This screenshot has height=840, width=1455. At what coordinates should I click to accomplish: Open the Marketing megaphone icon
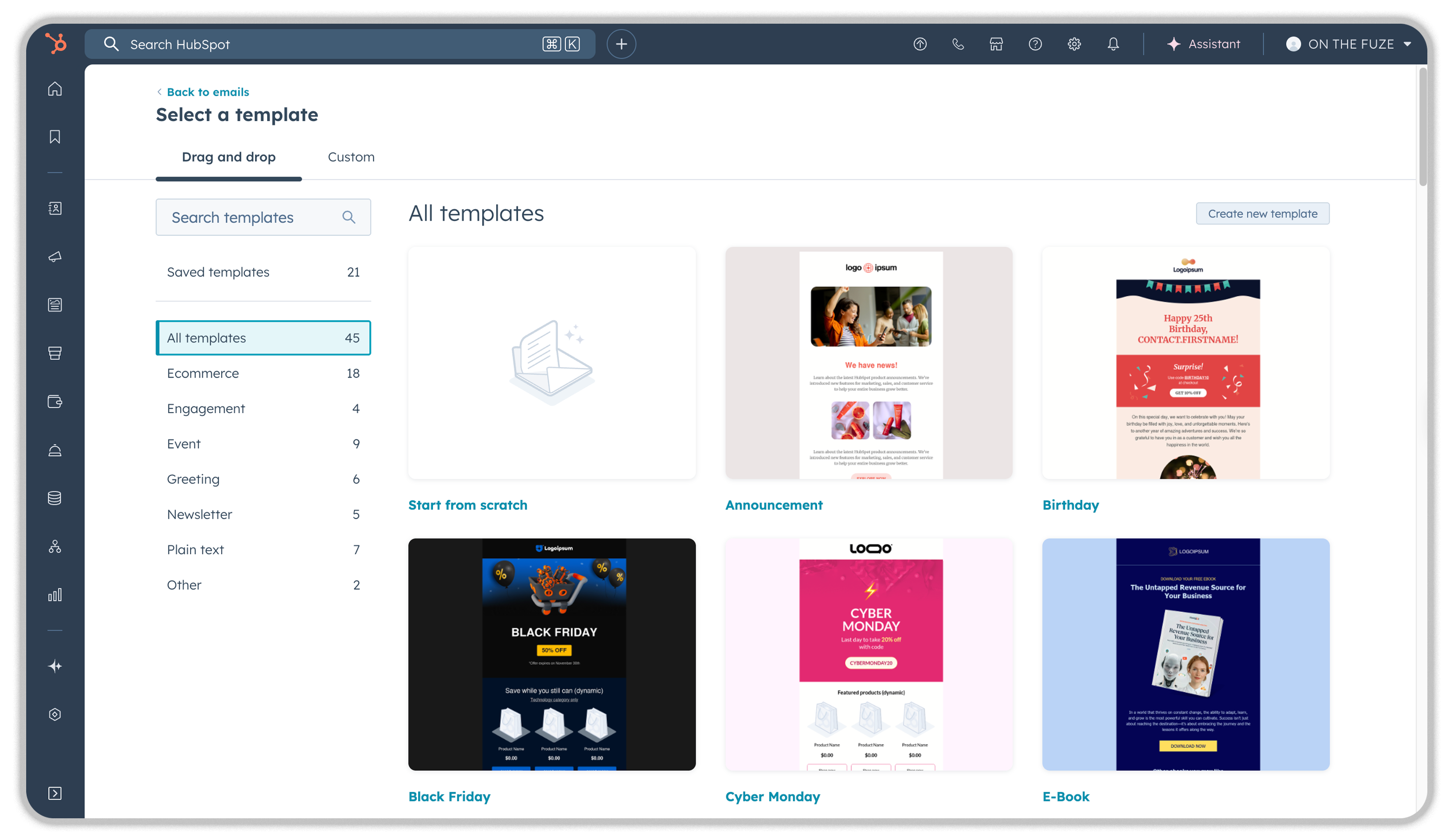point(55,257)
